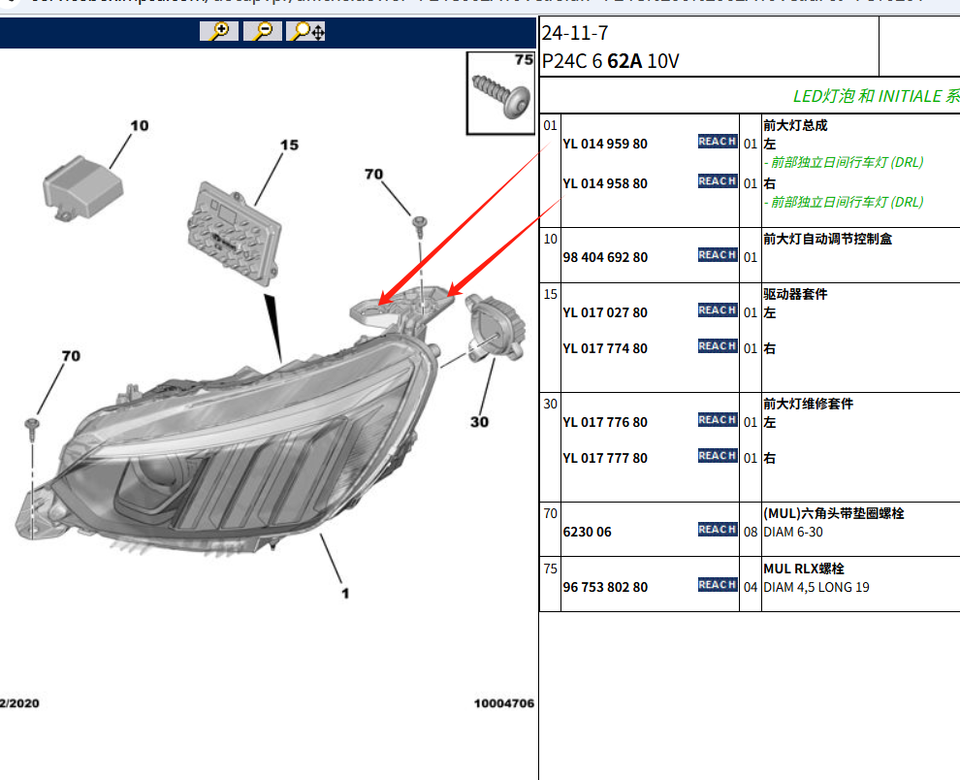Click REACH badge for part 96 753 802 80
Image resolution: width=960 pixels, height=780 pixels.
point(717,585)
